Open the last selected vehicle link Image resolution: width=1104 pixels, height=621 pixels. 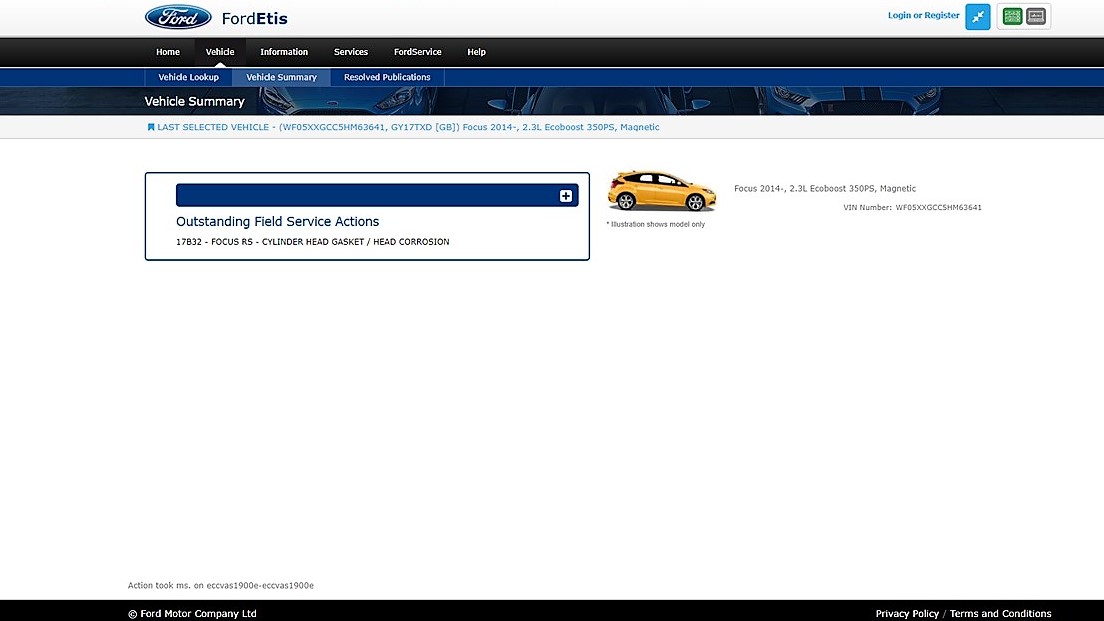coord(408,127)
